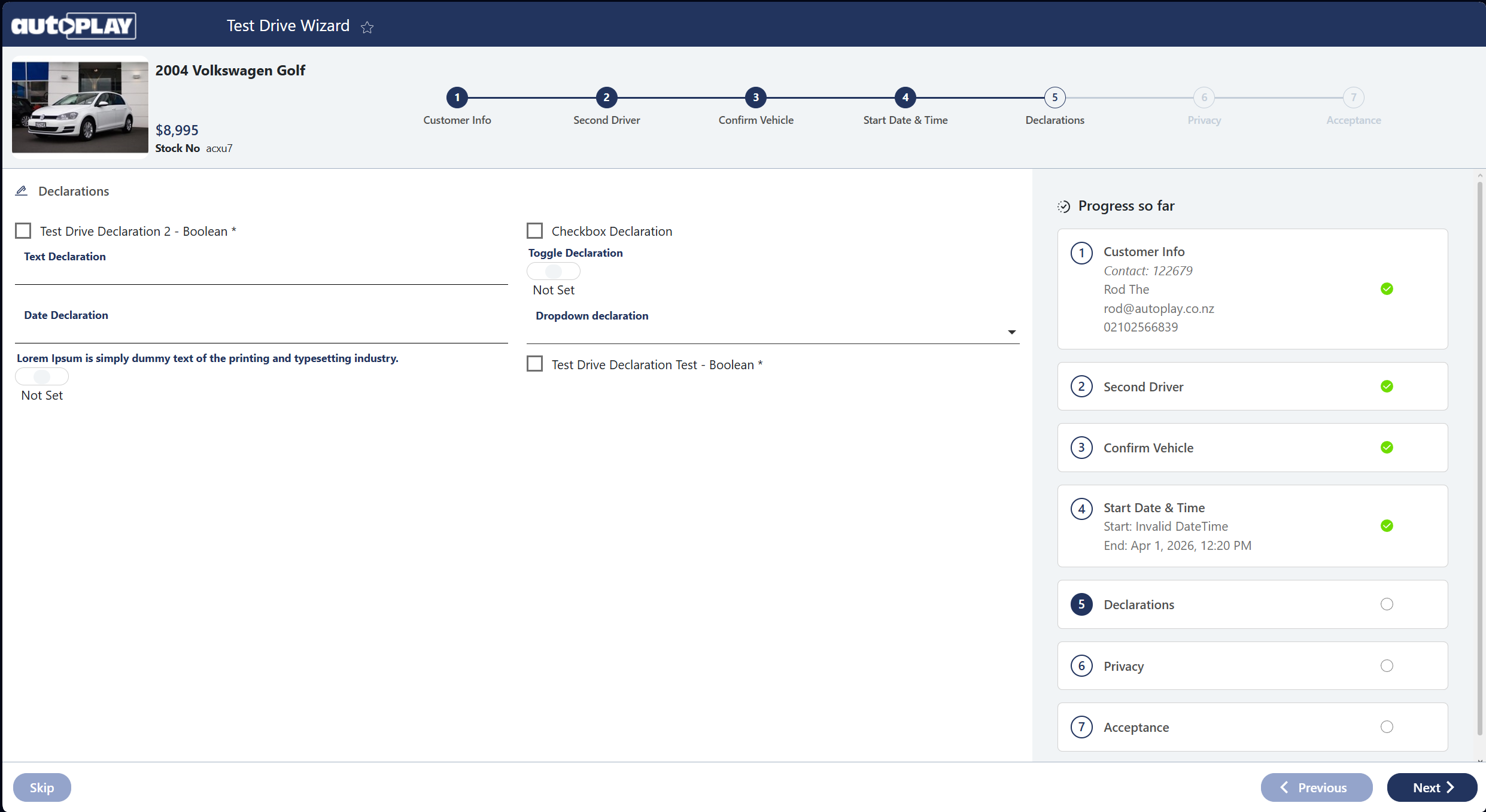Click the Declarations pencil edit icon
Screen dimensions: 1486x812
pyautogui.click(x=22, y=191)
